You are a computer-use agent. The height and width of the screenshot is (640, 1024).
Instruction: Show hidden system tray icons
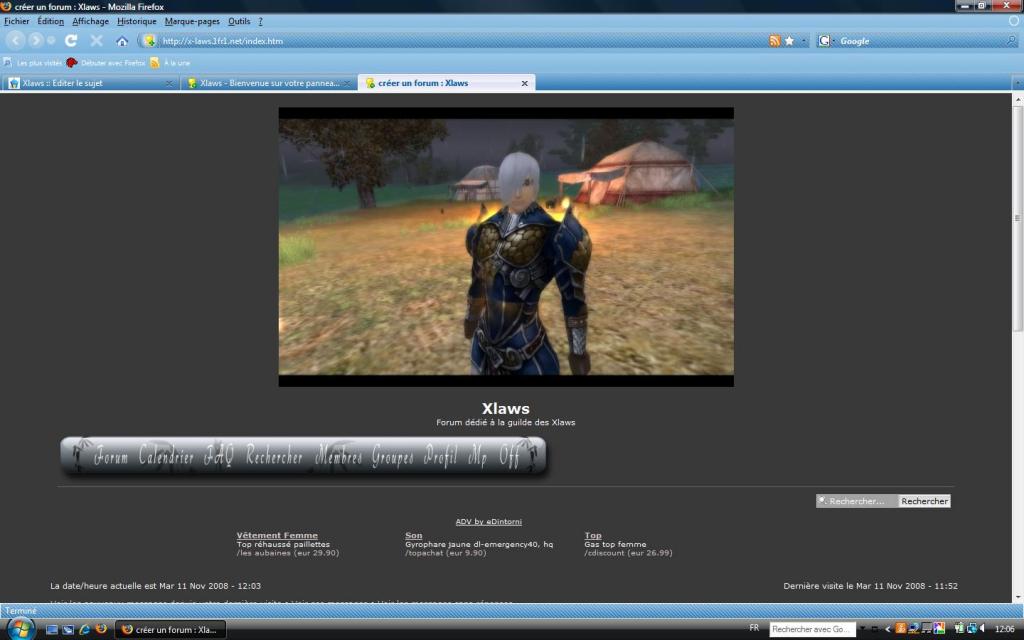[x=888, y=629]
